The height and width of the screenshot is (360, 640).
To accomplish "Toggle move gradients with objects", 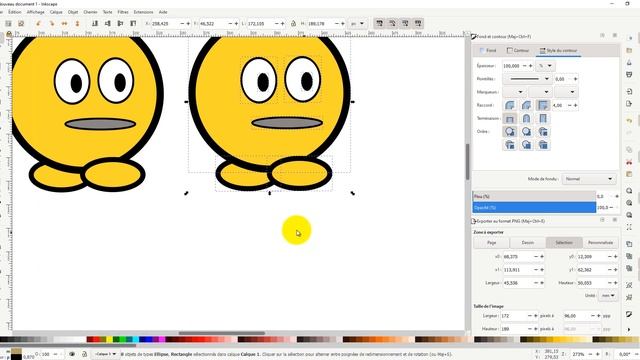I will point(405,23).
